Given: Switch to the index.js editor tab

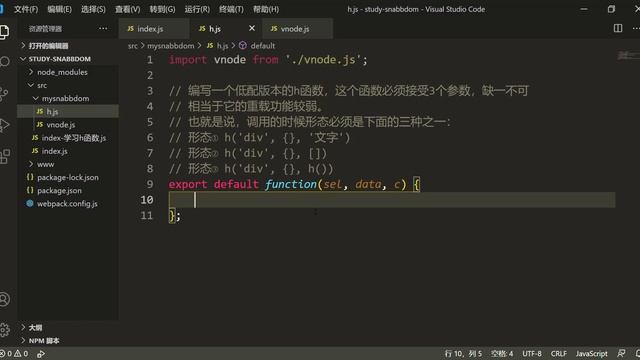Looking at the screenshot, I should [154, 29].
